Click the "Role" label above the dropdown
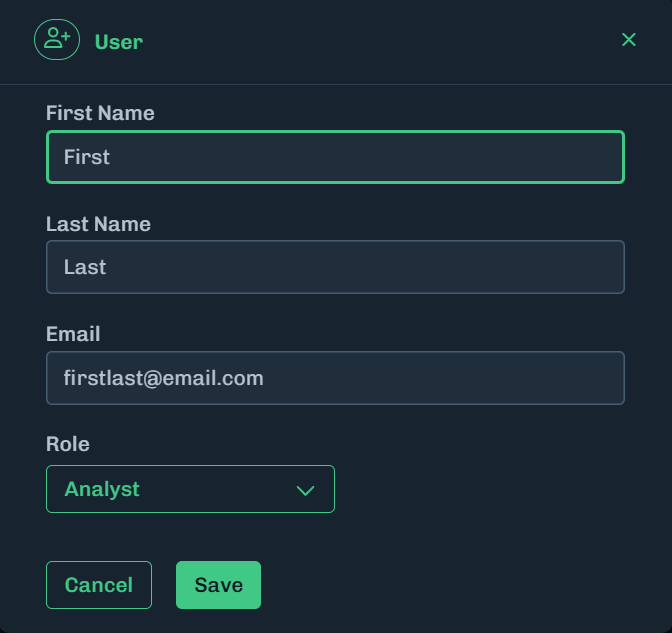The width and height of the screenshot is (672, 633). tap(68, 444)
